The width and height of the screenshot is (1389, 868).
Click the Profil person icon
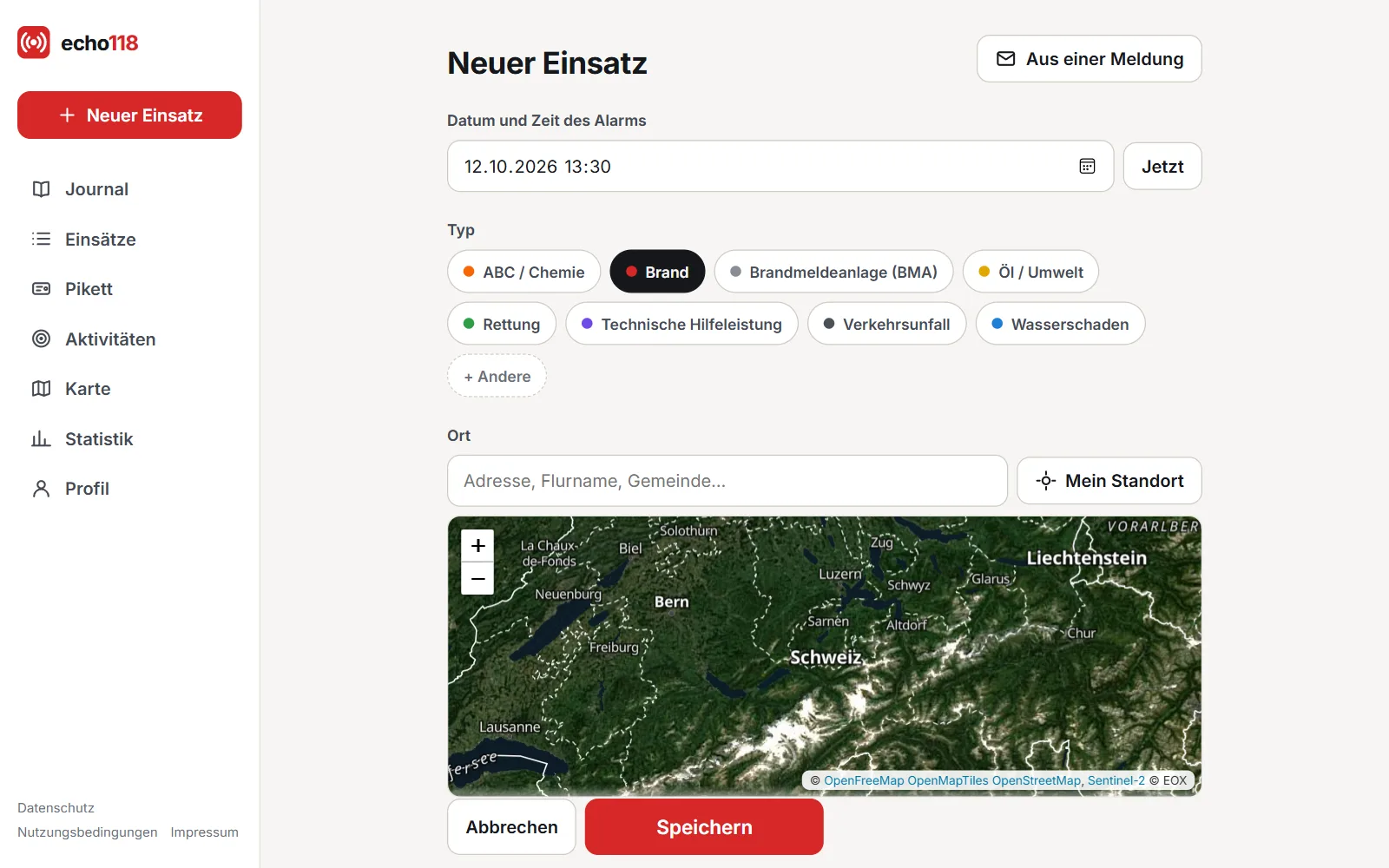(x=41, y=489)
